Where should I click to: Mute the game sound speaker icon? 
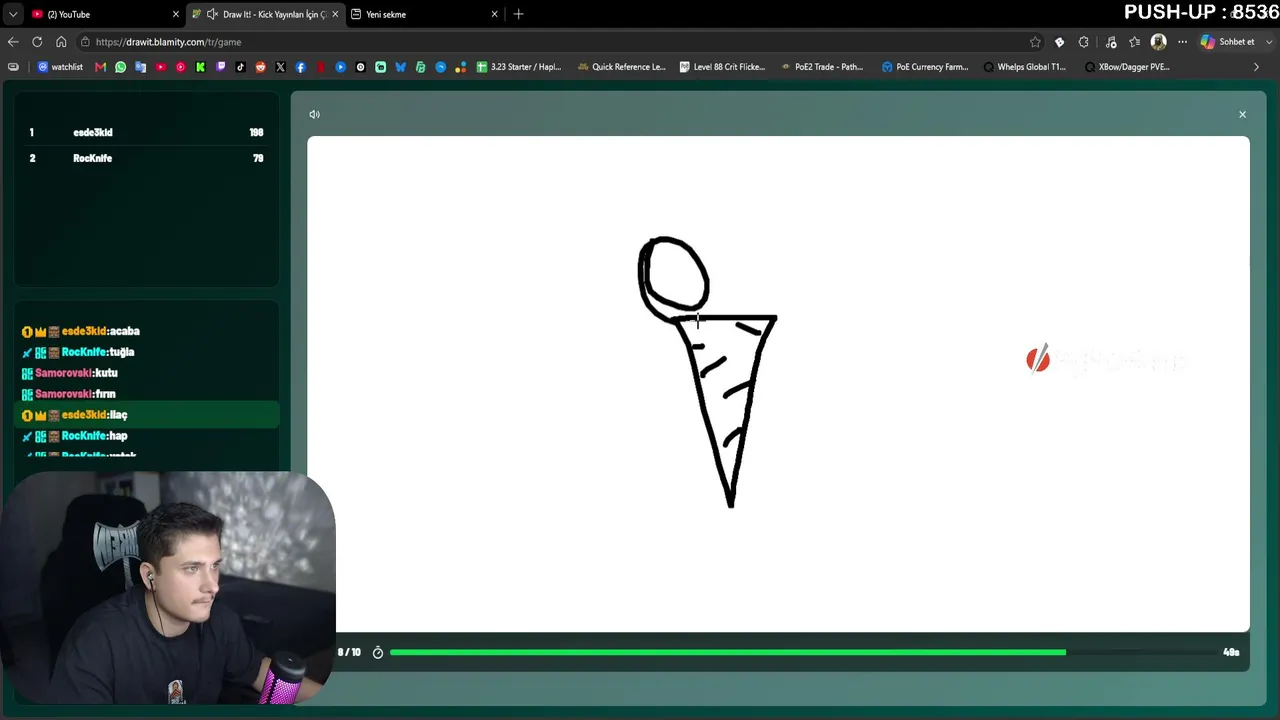(314, 114)
